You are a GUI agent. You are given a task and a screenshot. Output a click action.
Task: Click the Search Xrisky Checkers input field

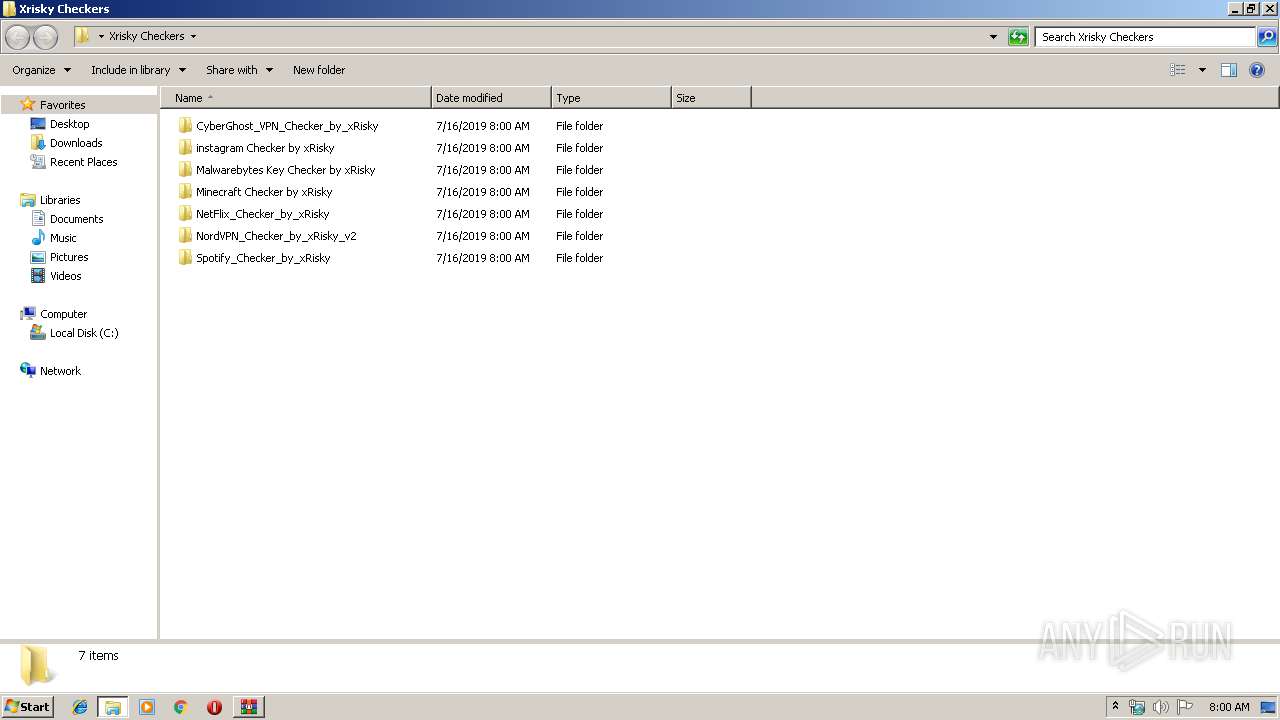1145,37
